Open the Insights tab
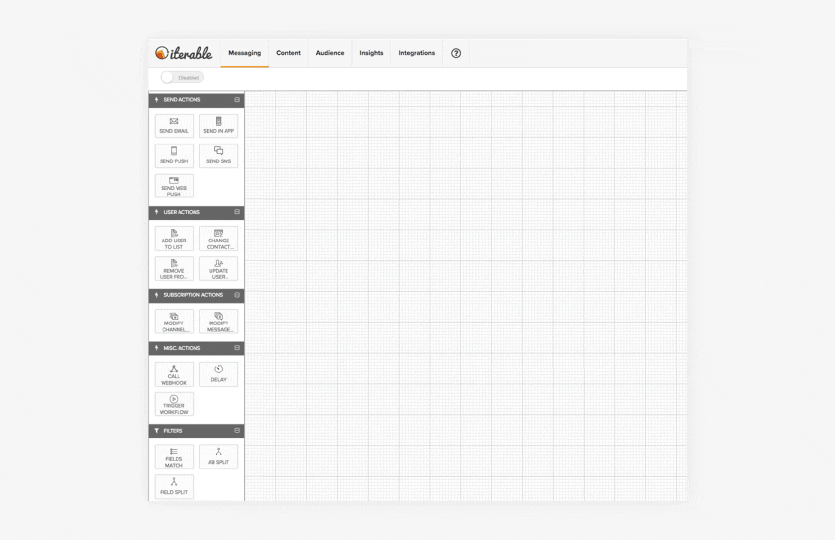 pos(371,53)
